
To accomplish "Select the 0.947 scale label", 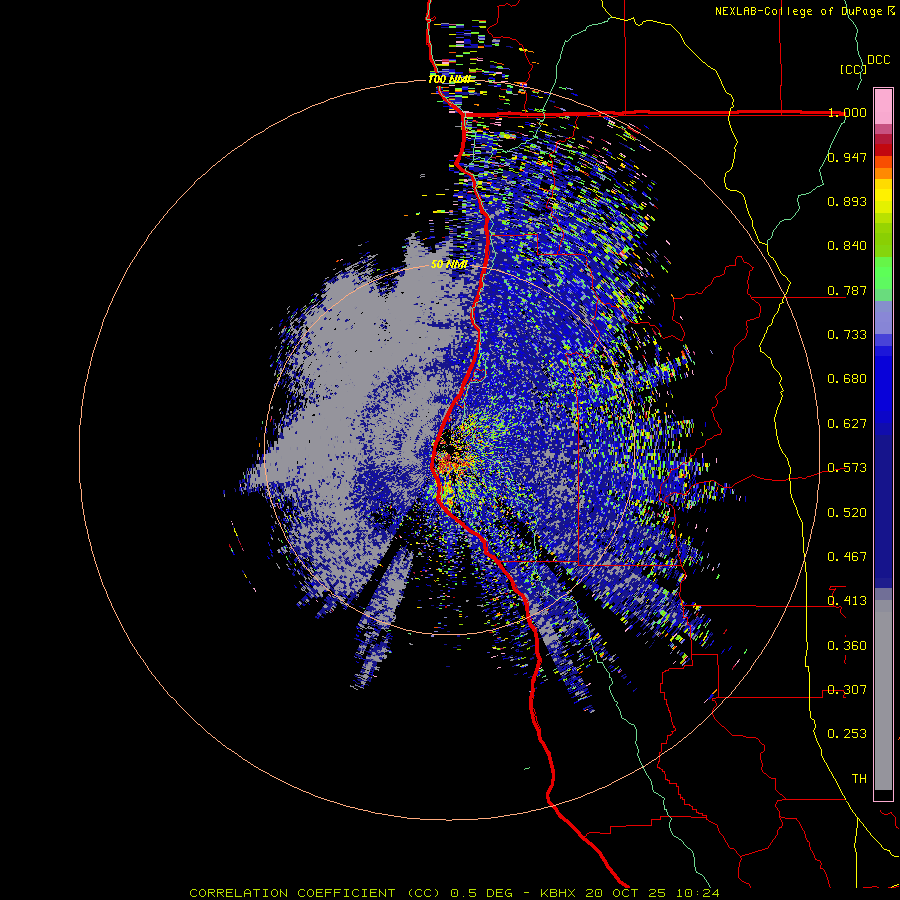I will pyautogui.click(x=847, y=157).
